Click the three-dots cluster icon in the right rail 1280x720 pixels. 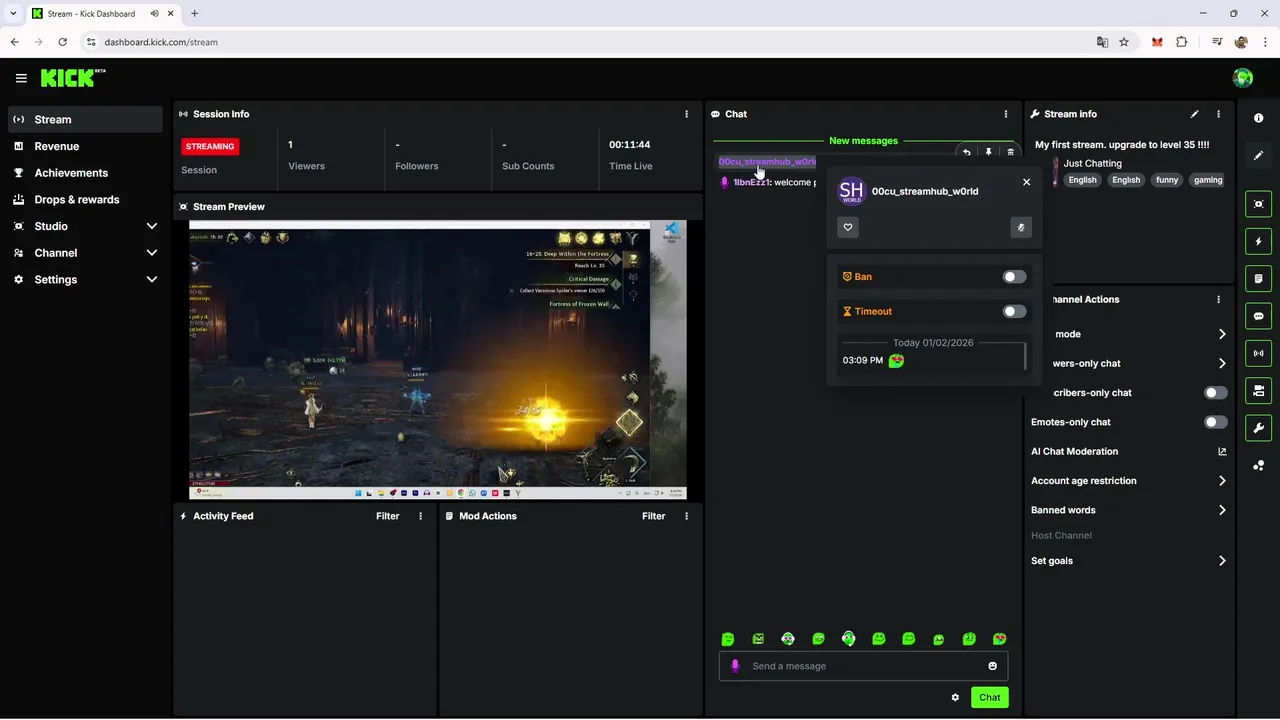pyautogui.click(x=1258, y=465)
